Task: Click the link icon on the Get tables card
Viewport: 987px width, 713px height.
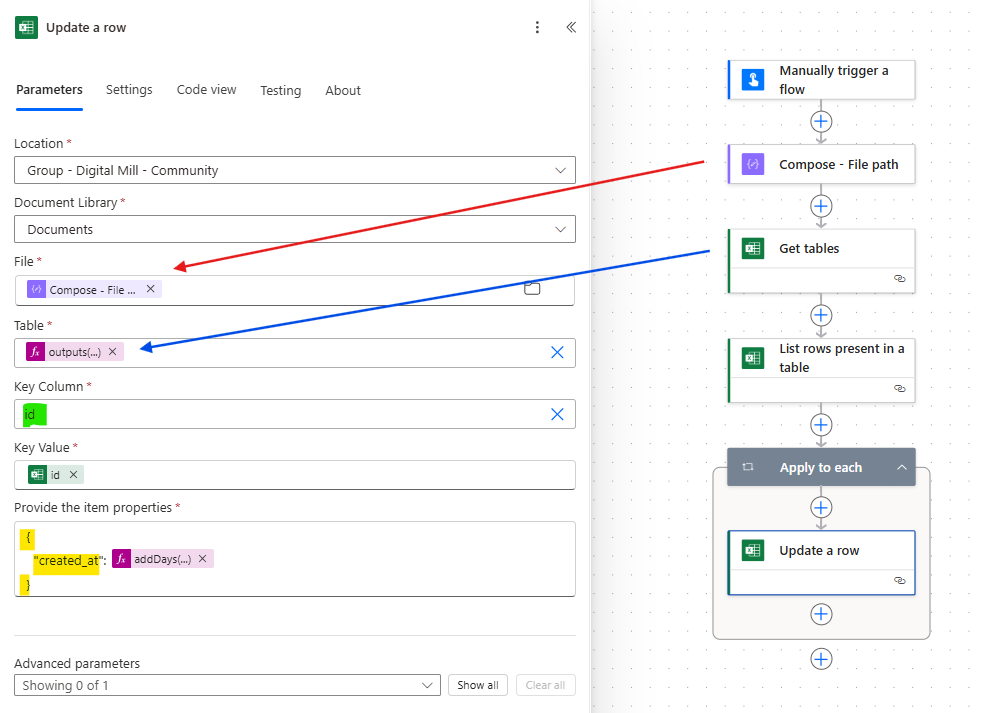Action: pyautogui.click(x=901, y=279)
